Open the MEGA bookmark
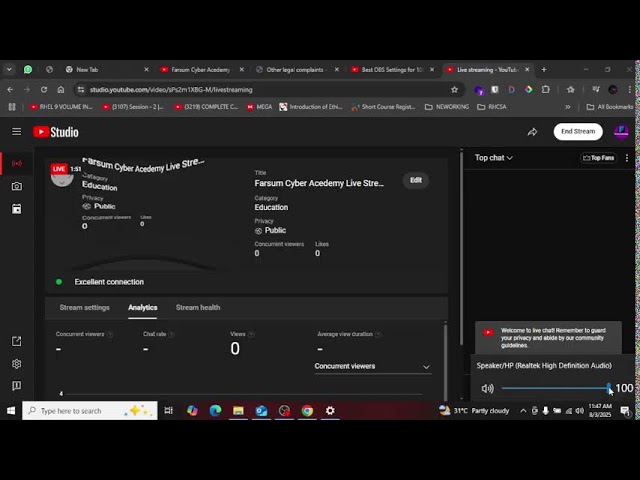This screenshot has height=480, width=640. click(260, 107)
